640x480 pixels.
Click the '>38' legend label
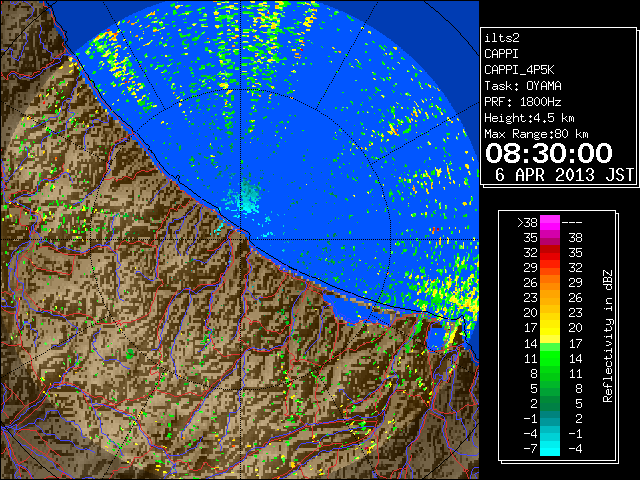527,222
